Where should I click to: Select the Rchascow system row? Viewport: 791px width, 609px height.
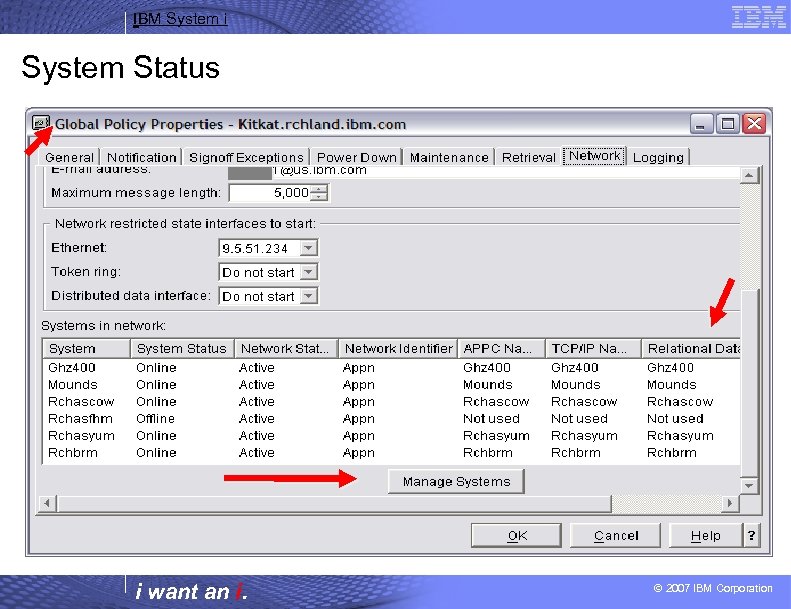tap(391, 402)
